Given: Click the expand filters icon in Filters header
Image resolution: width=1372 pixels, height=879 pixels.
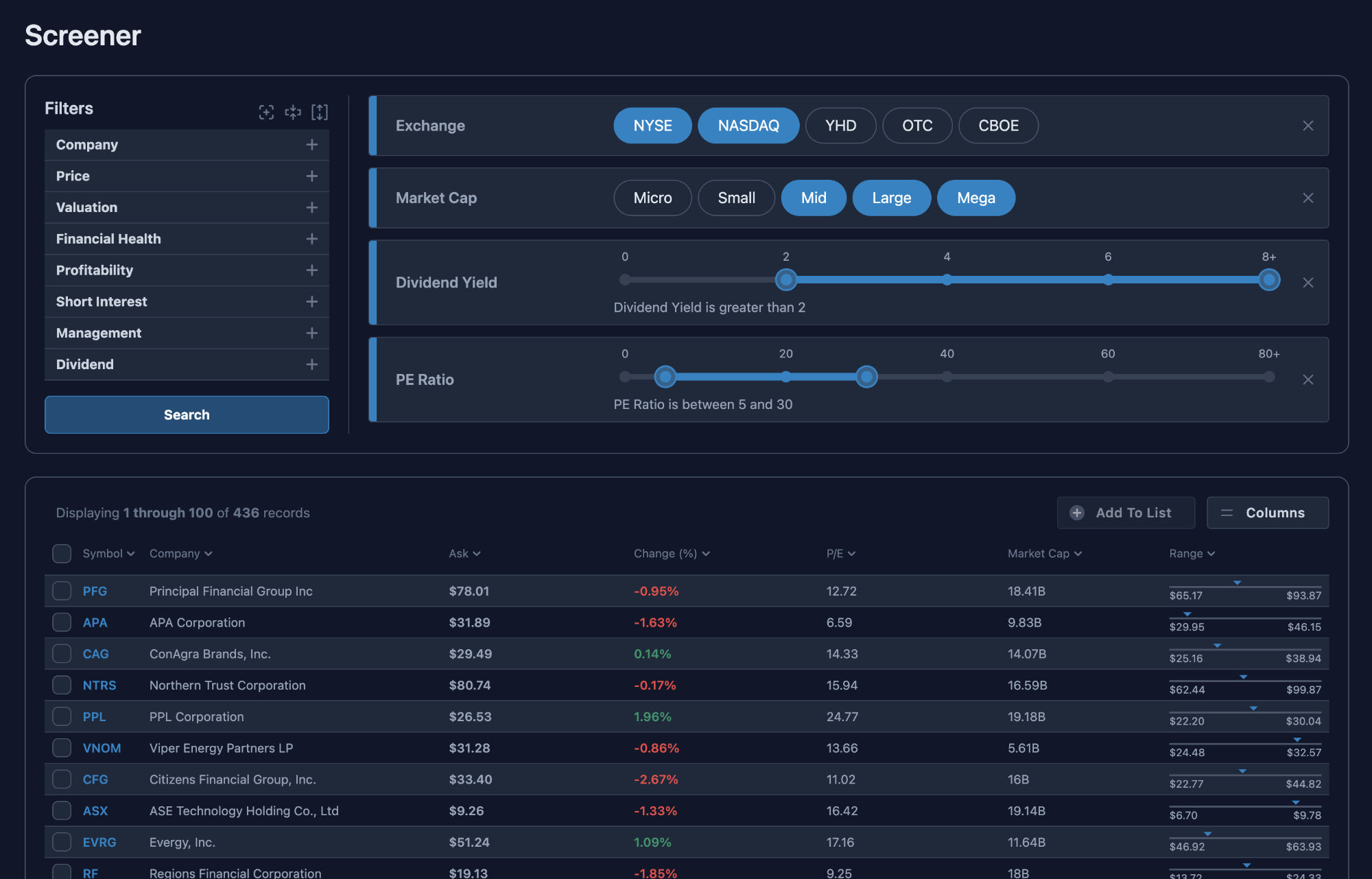Looking at the screenshot, I should point(320,112).
